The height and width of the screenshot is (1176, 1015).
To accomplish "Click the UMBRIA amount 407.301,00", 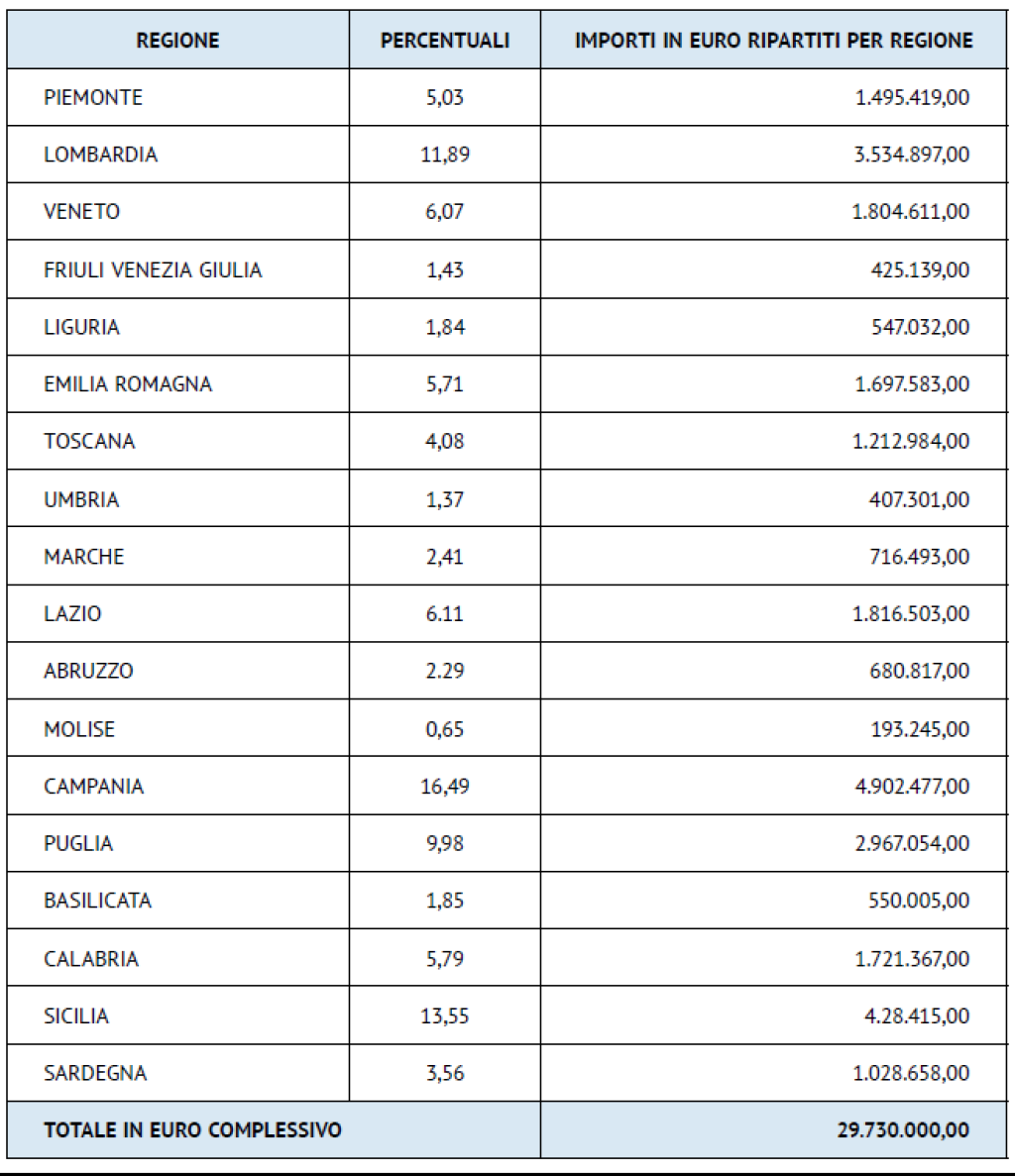I will pyautogui.click(x=919, y=498).
